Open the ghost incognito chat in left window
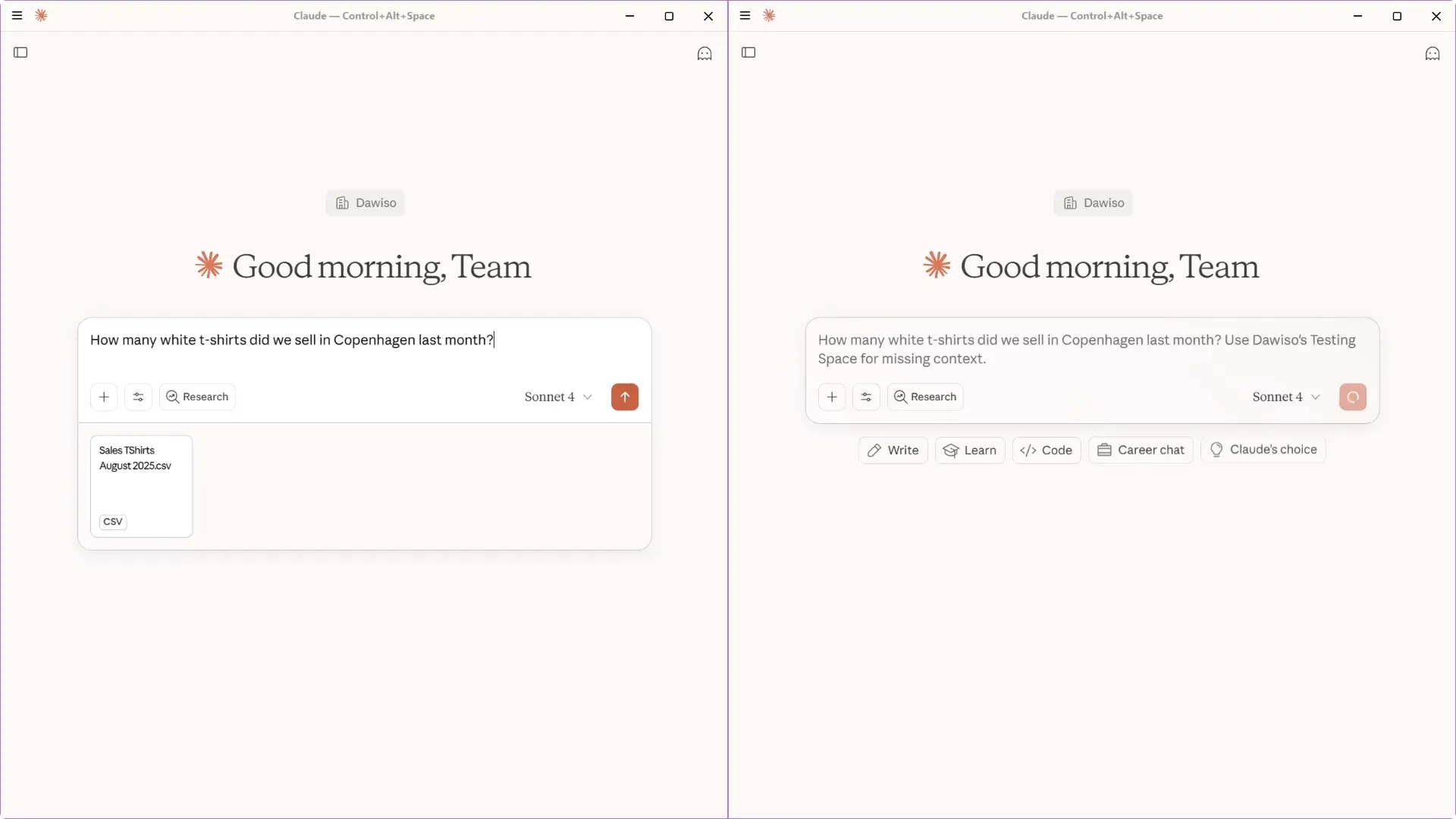The width and height of the screenshot is (1456, 819). (704, 53)
